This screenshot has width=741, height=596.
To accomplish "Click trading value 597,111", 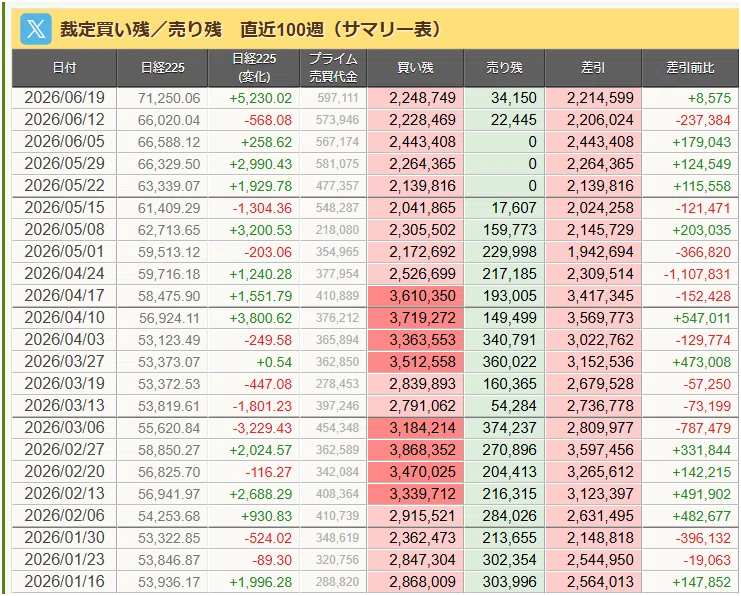I will (338, 98).
